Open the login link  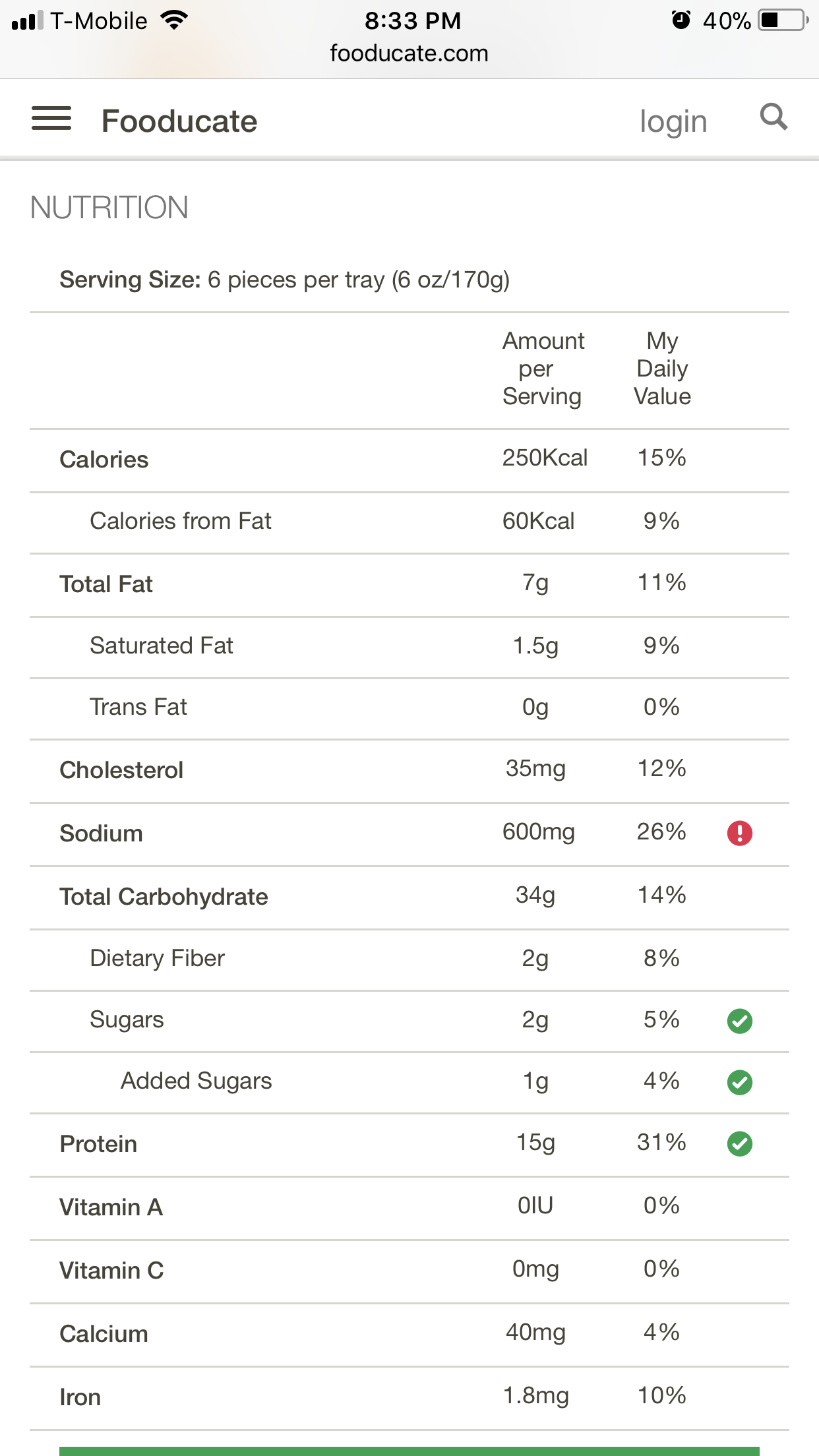673,121
